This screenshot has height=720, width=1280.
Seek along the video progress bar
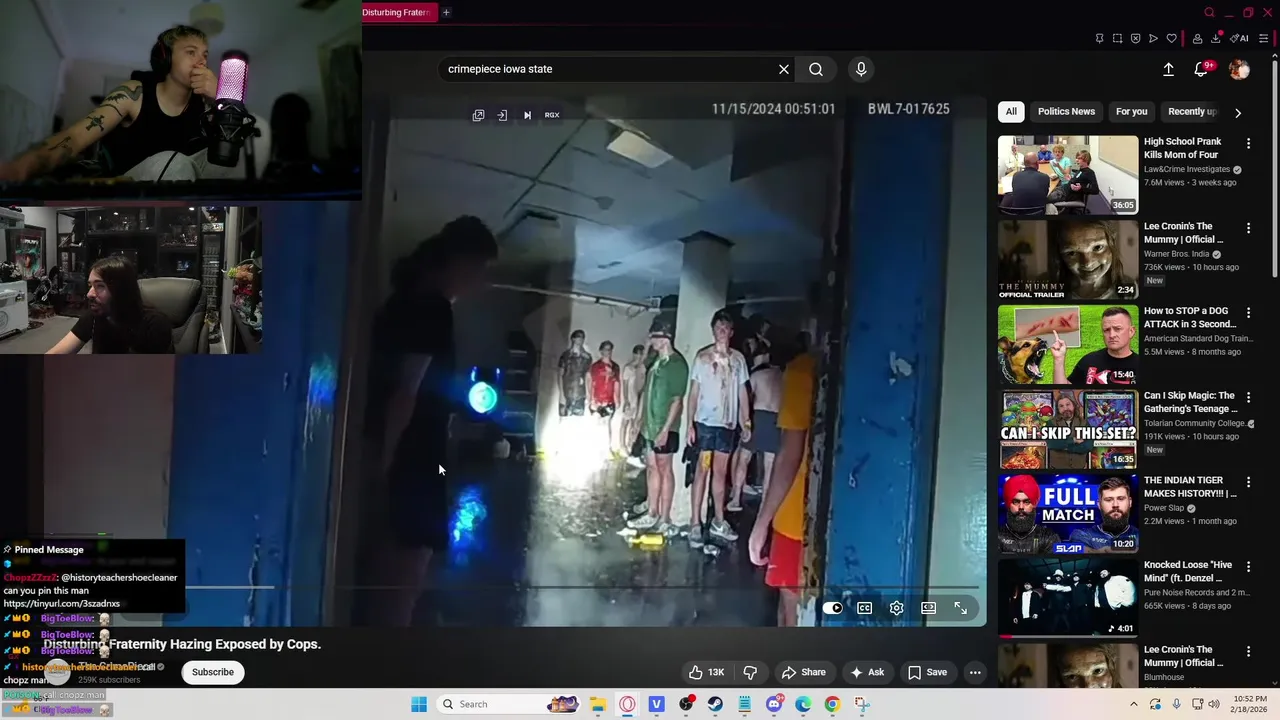coord(580,587)
